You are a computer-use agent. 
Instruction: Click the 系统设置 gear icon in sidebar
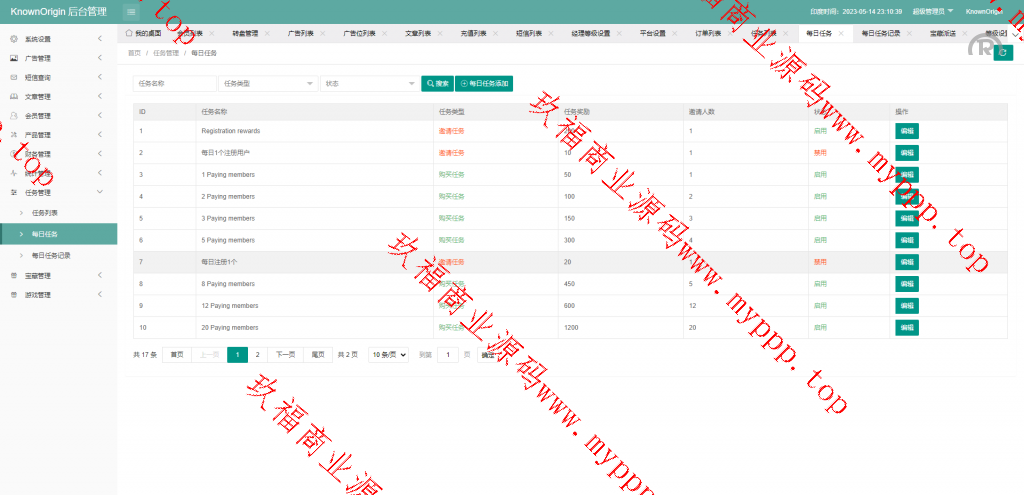pyautogui.click(x=13, y=39)
